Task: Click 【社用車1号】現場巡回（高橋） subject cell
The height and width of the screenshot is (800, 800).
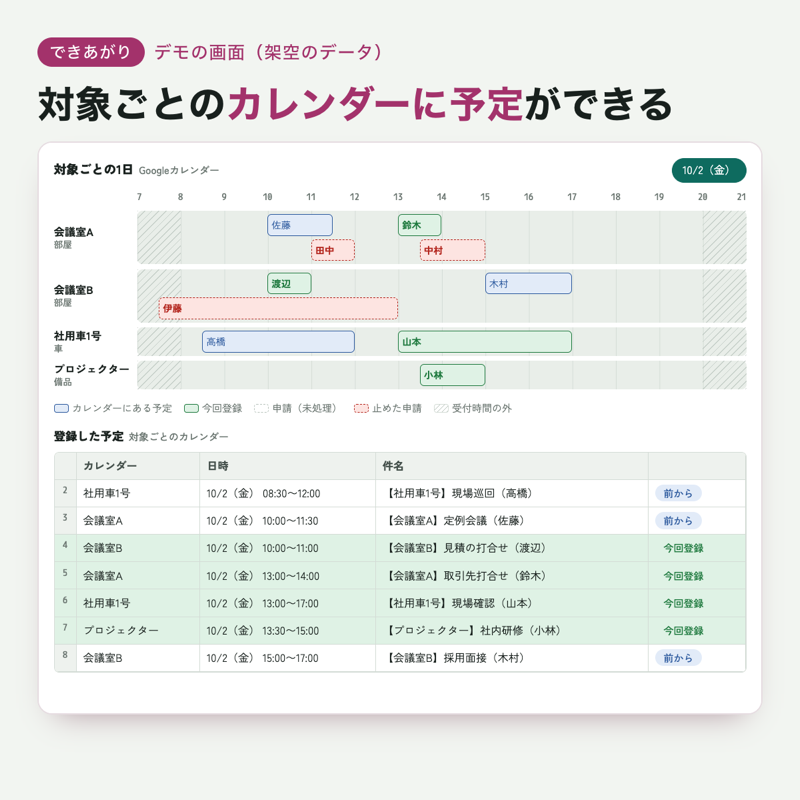Action: (512, 493)
